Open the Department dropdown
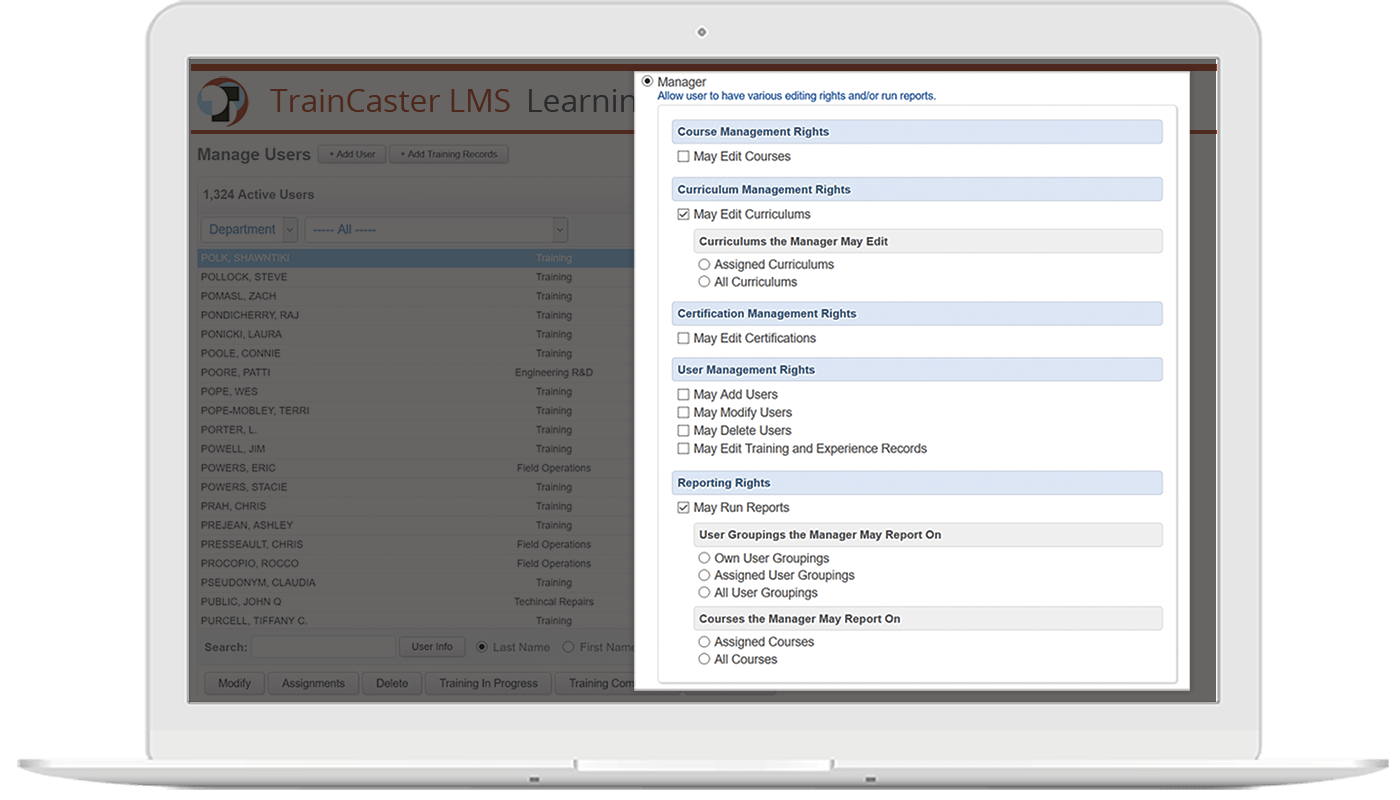The width and height of the screenshot is (1400, 800). tap(249, 230)
